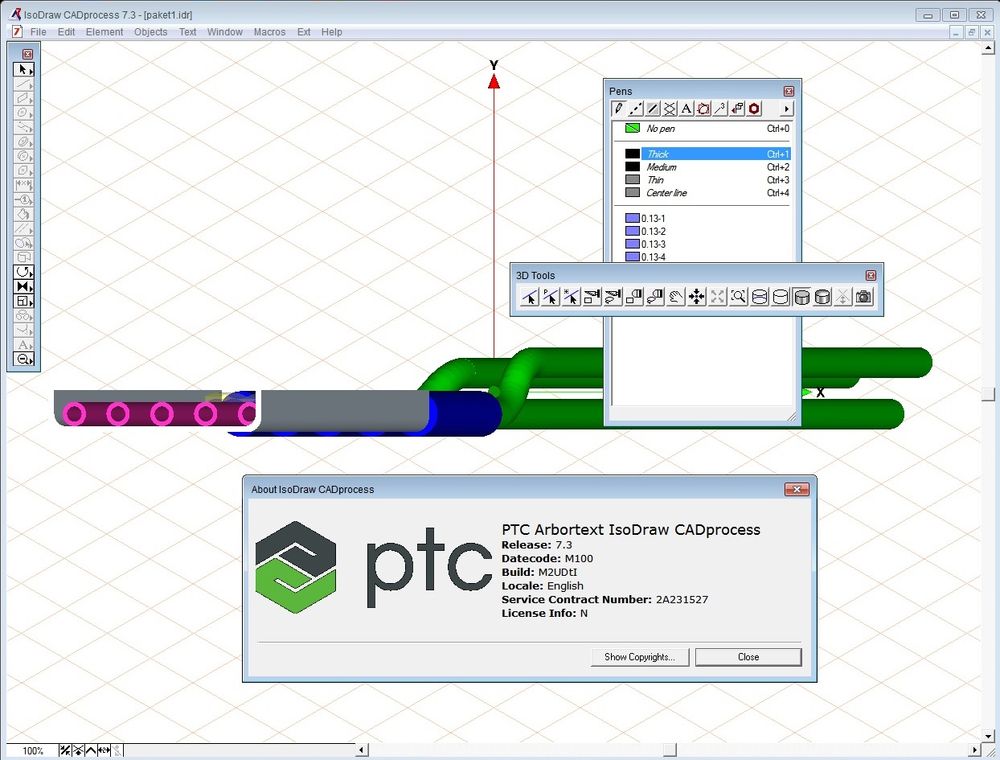The height and width of the screenshot is (760, 1000).
Task: Click the camera icon in 3D Tools
Action: [864, 296]
